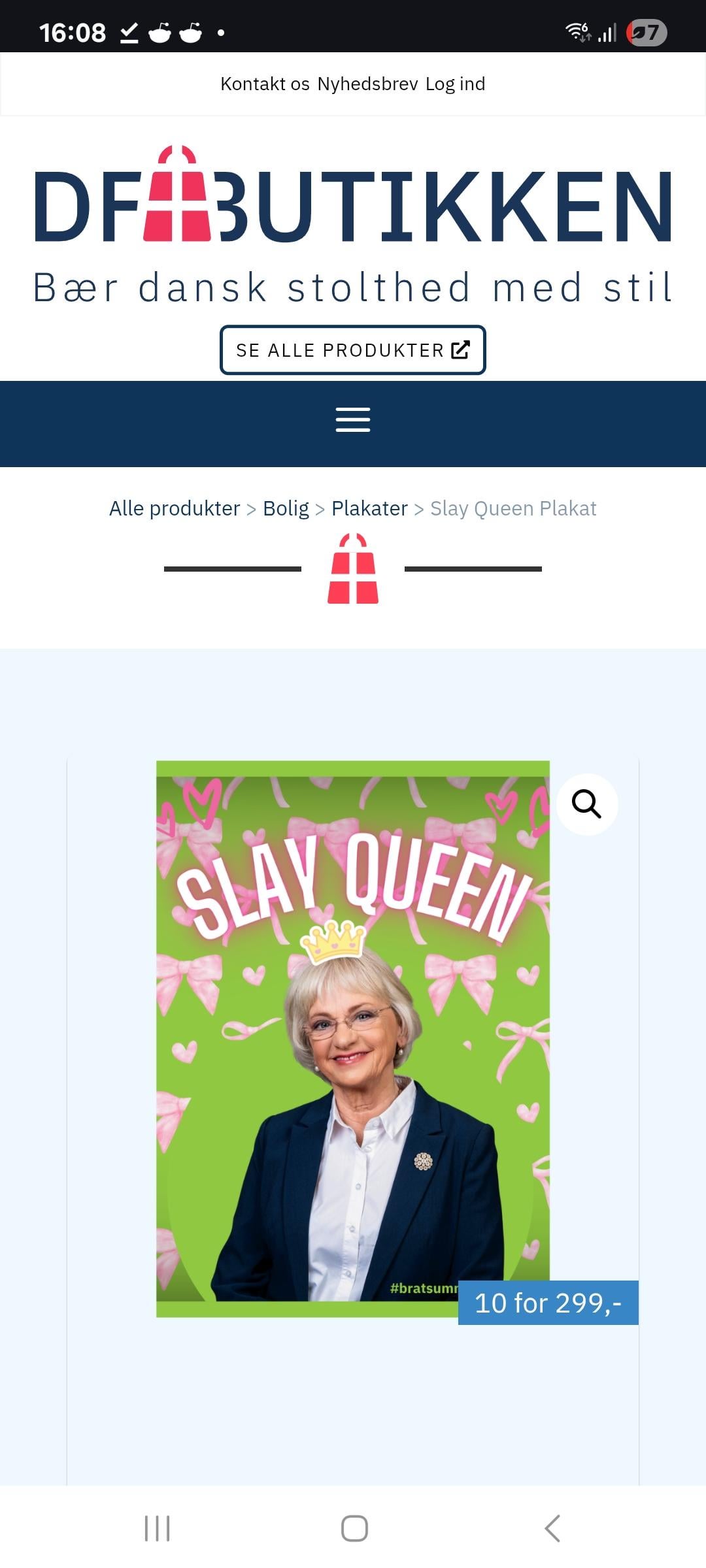
Task: Open the Slay Queen poster image
Action: click(353, 1039)
